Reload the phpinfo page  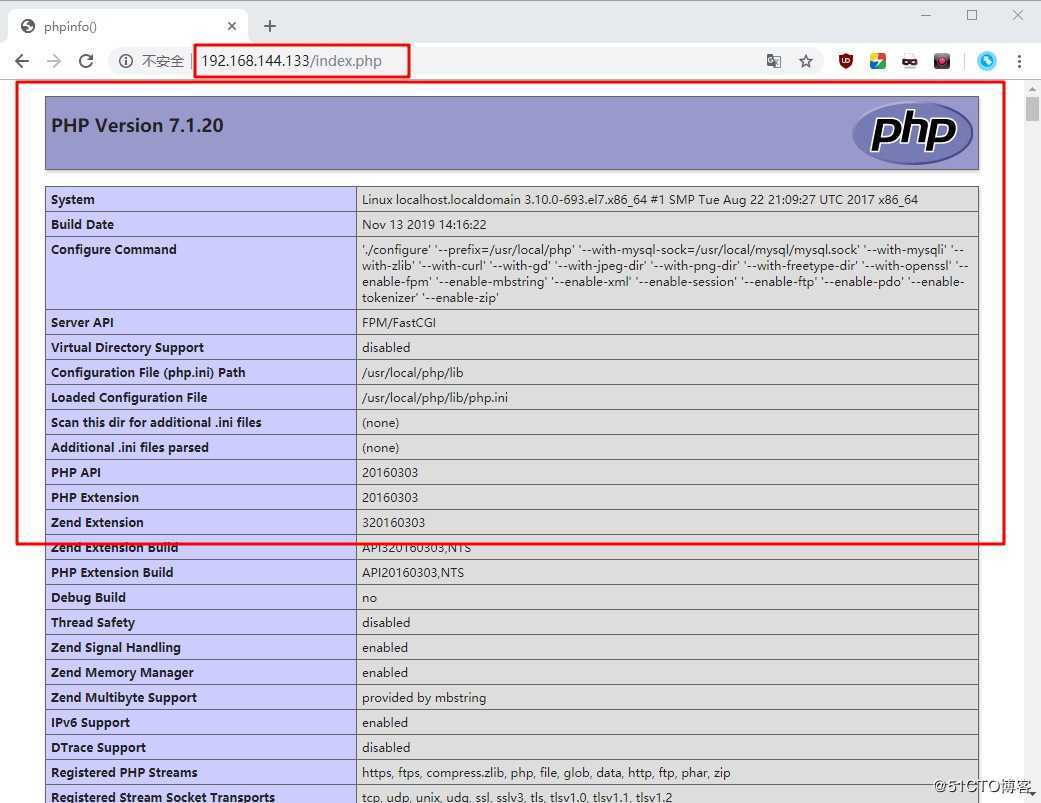pyautogui.click(x=86, y=61)
